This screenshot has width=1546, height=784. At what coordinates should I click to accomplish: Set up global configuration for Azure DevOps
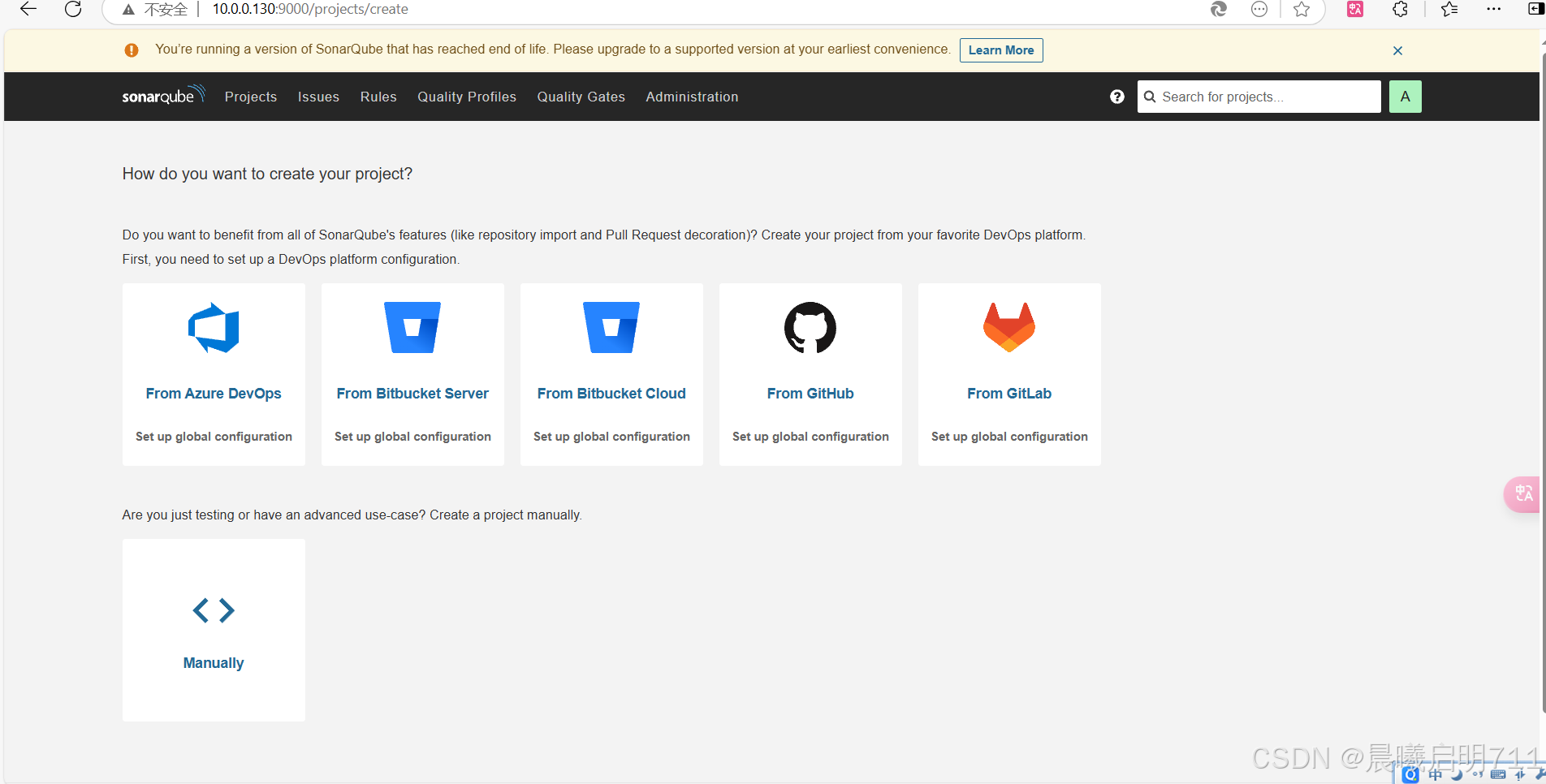point(214,437)
